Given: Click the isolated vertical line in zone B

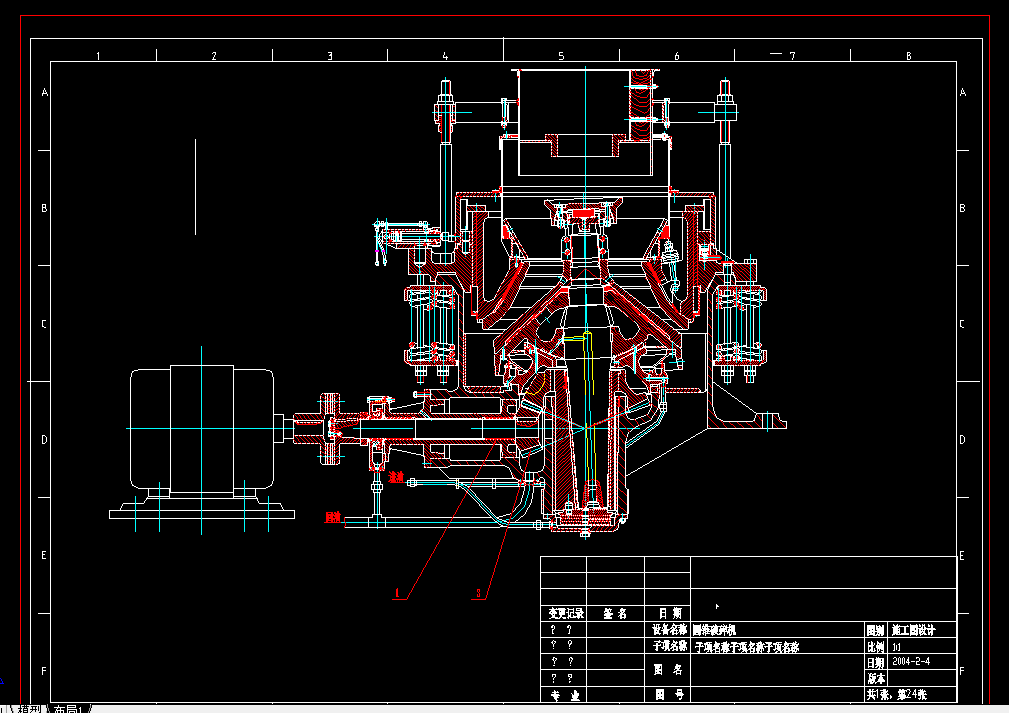Looking at the screenshot, I should pyautogui.click(x=195, y=187).
